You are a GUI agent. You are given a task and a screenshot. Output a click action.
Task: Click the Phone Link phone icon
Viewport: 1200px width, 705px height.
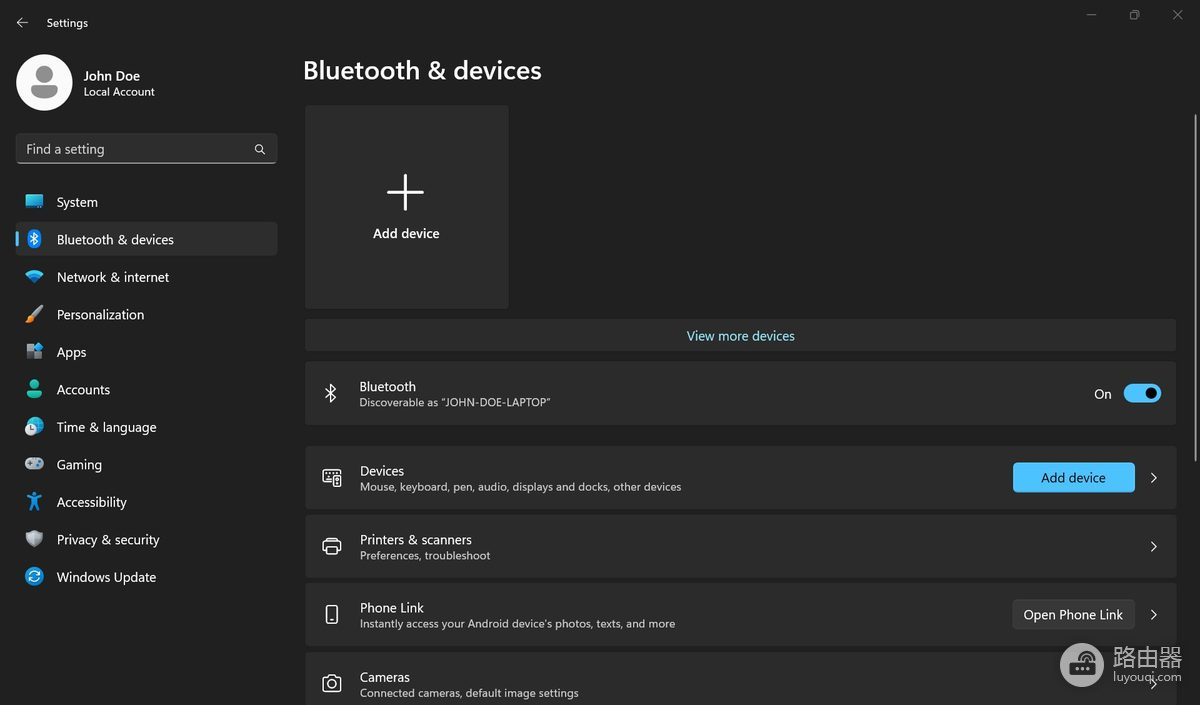pyautogui.click(x=332, y=614)
